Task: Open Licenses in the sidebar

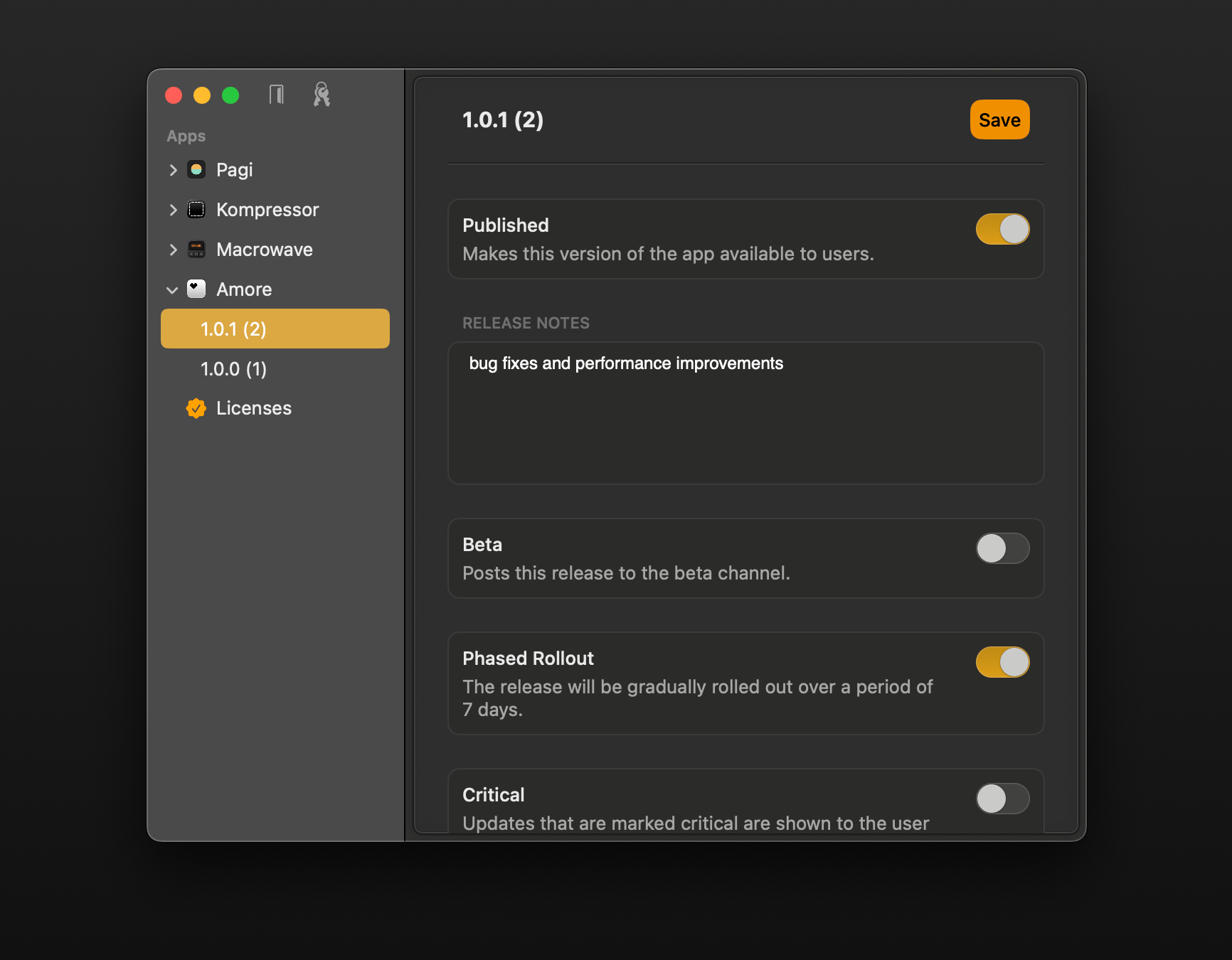Action: [x=253, y=408]
